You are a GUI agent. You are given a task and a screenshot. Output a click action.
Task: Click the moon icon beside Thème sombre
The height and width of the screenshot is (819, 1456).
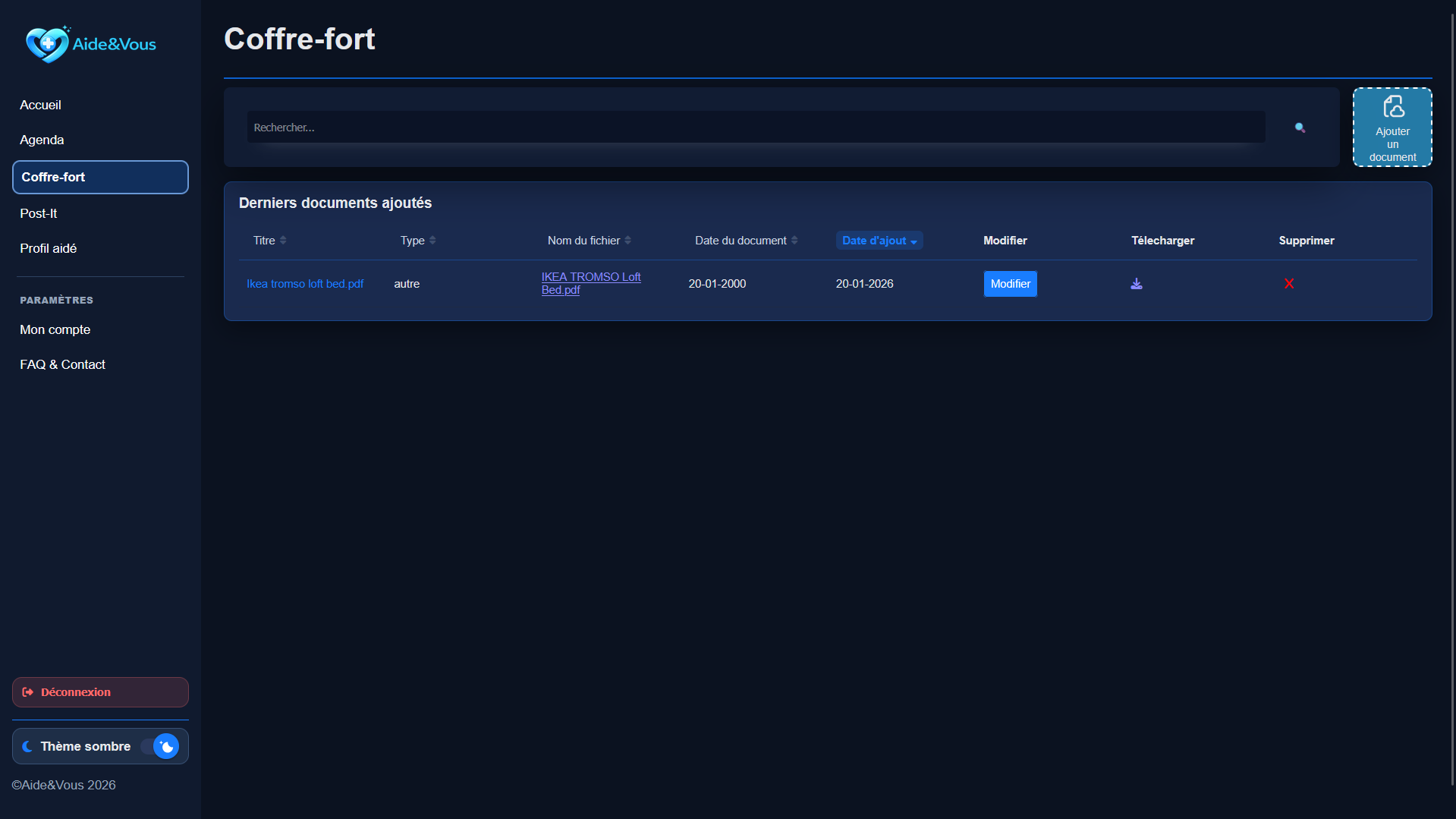pos(27,746)
